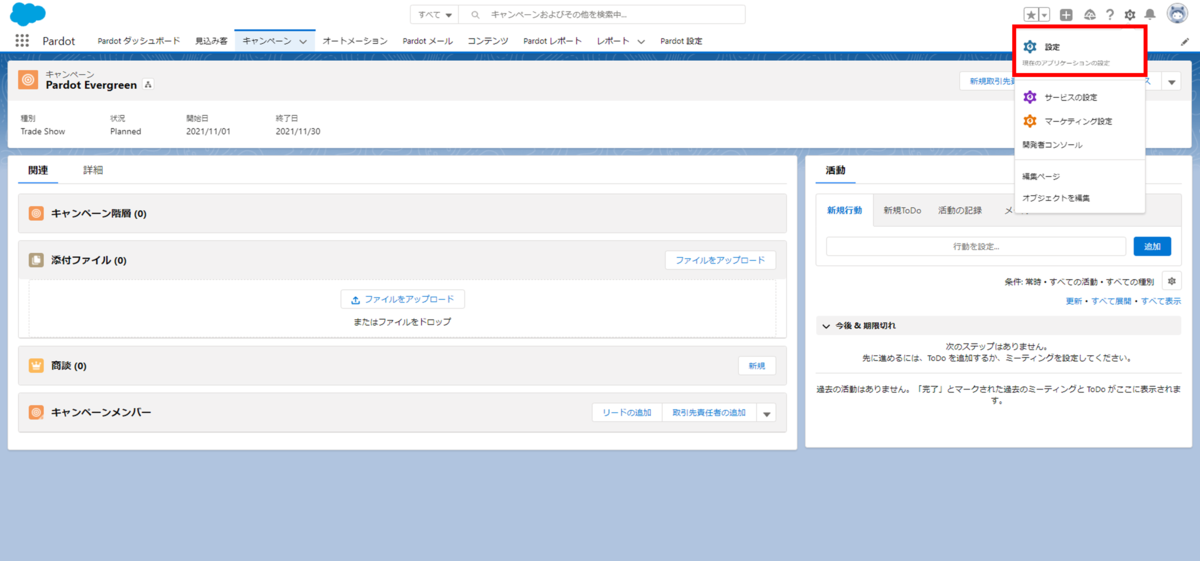Open global actions plus icon

point(1066,15)
